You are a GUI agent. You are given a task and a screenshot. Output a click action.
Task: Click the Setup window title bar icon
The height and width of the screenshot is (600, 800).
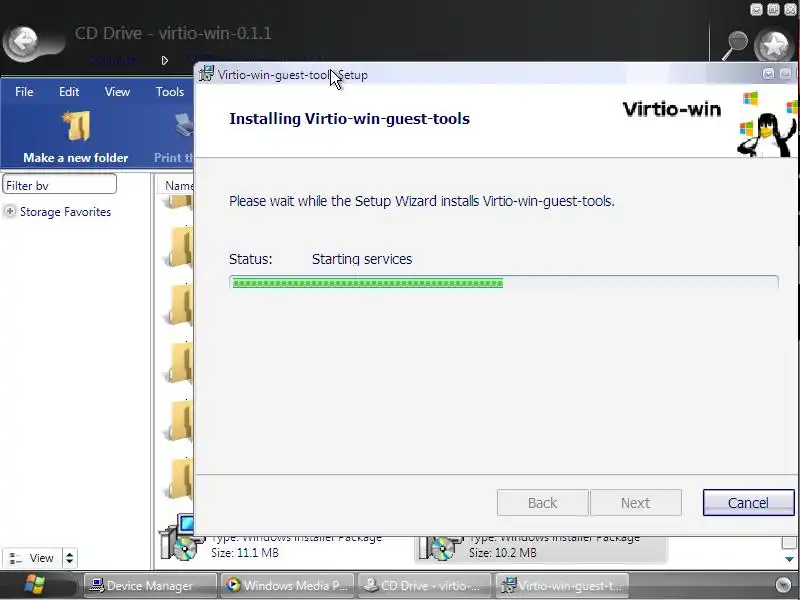[x=206, y=74]
